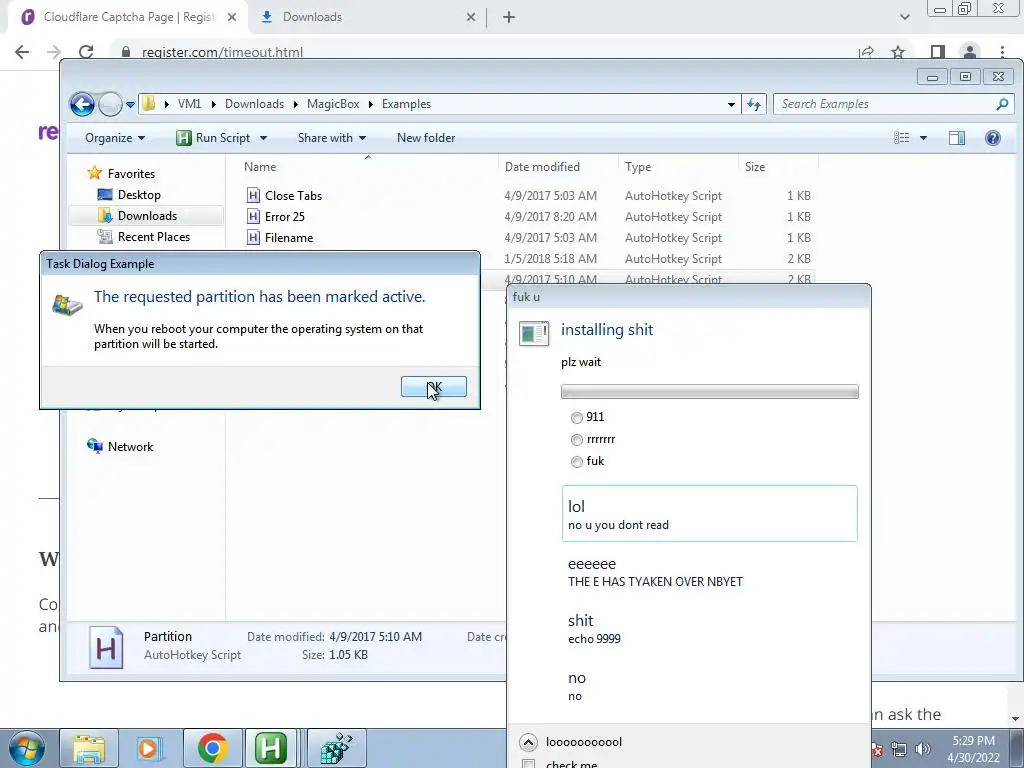
Task: Click the progress bar under plz wait
Action: 709,391
